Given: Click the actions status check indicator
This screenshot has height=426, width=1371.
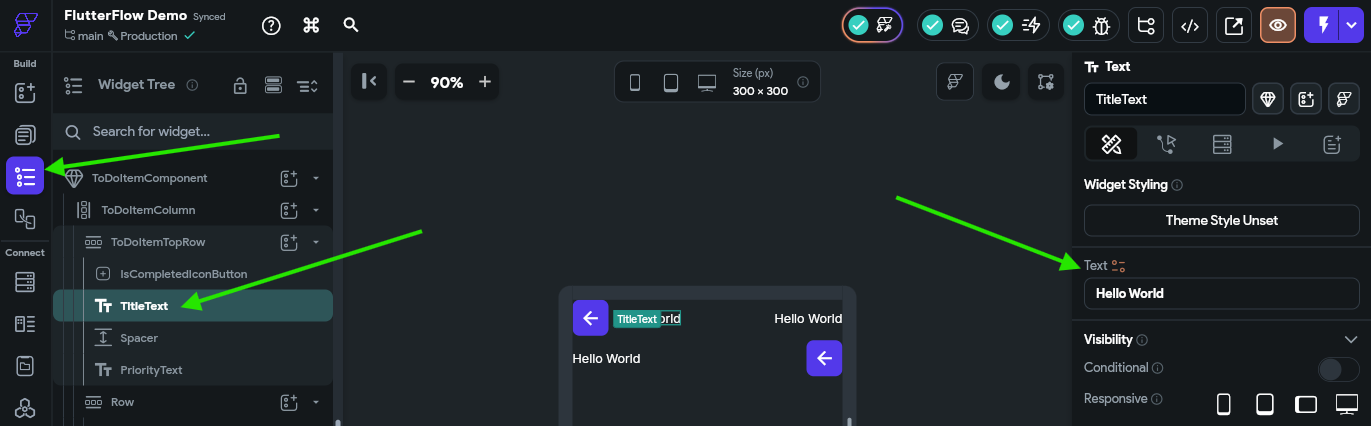Looking at the screenshot, I should pos(1016,26).
